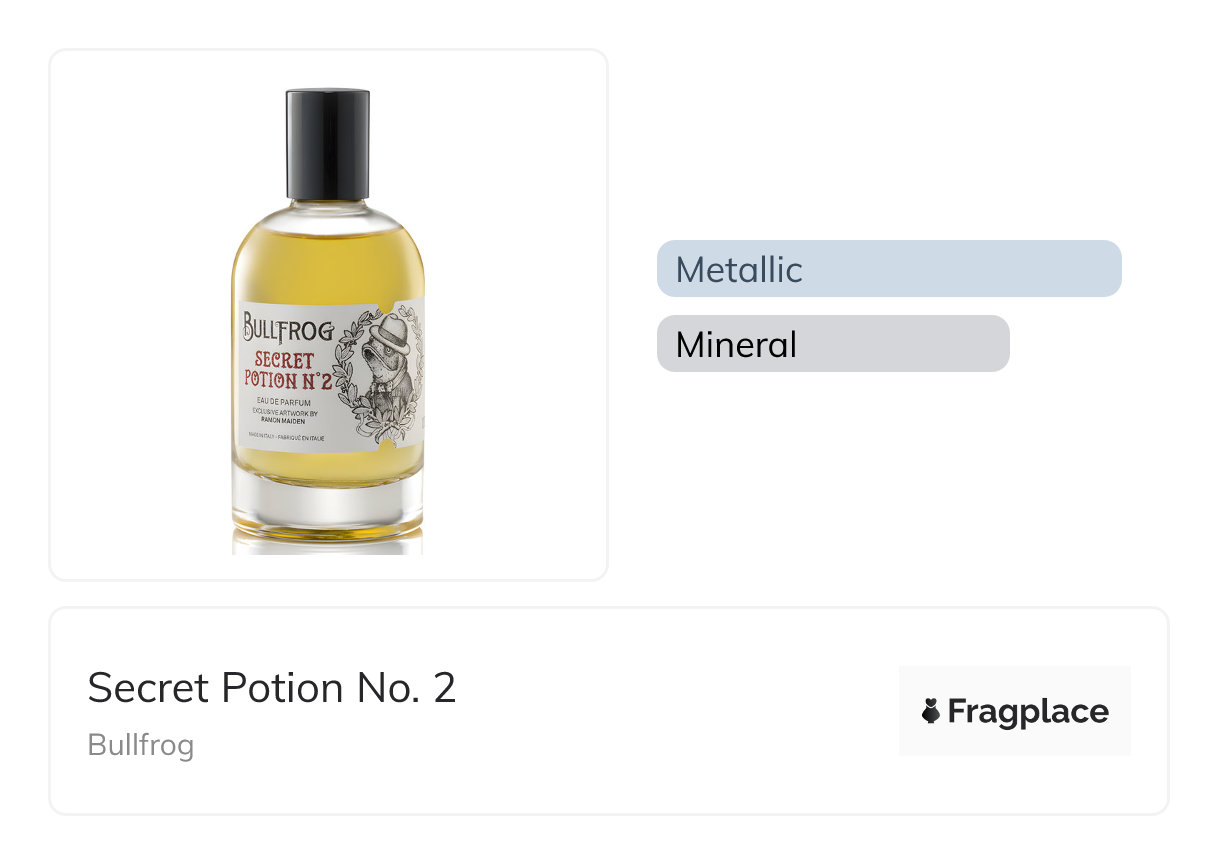Click the black cap of the bottle
This screenshot has width=1218, height=864.
(328, 144)
